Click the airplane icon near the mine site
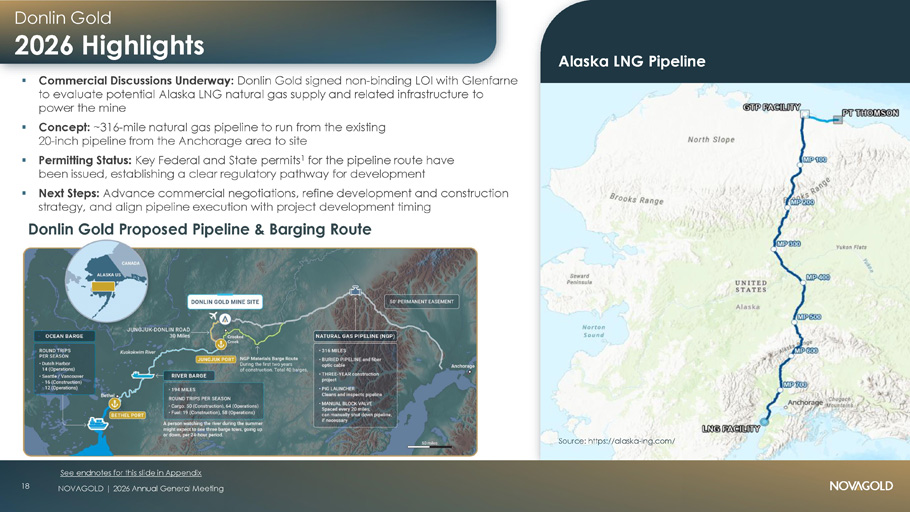This screenshot has height=512, width=910. (x=213, y=316)
